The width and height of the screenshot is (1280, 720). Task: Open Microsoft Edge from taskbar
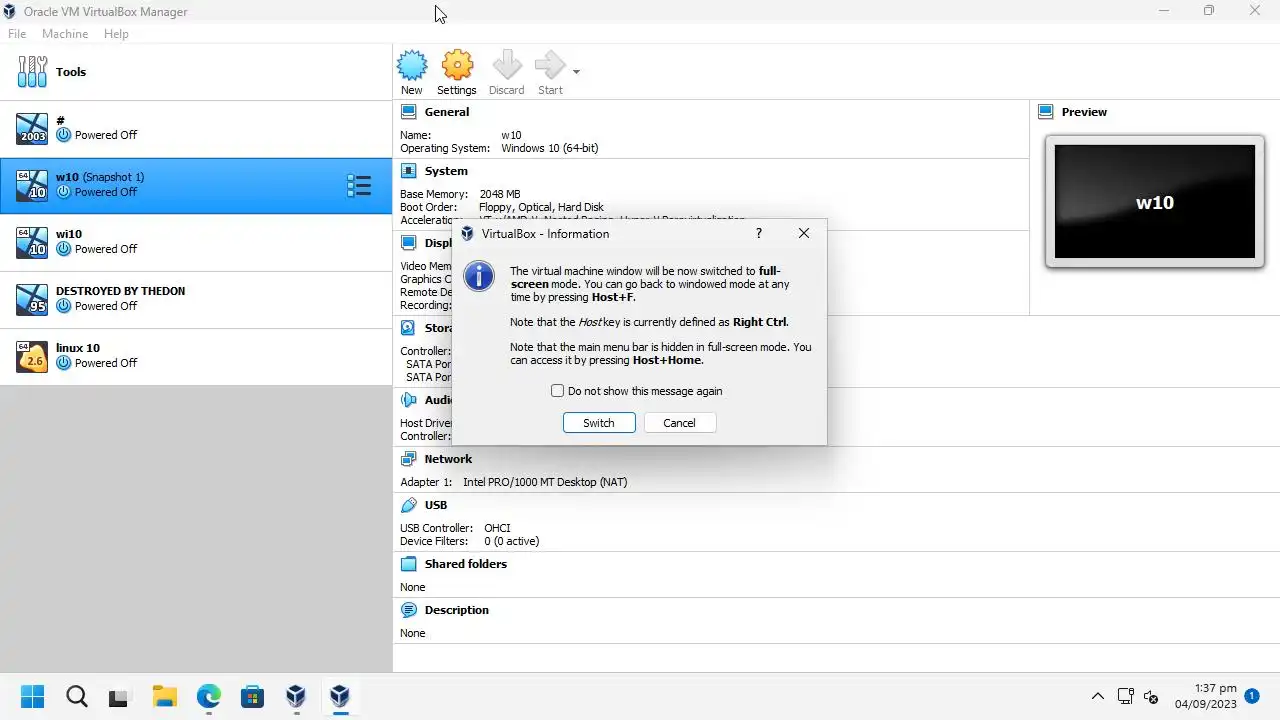[208, 696]
